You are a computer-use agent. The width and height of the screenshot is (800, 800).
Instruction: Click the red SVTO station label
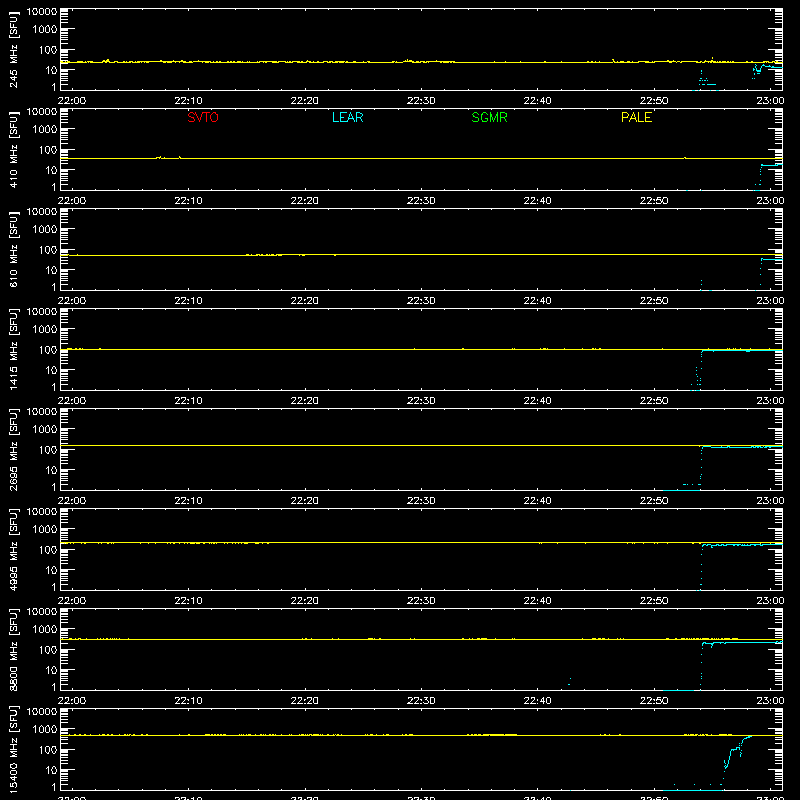(x=203, y=117)
